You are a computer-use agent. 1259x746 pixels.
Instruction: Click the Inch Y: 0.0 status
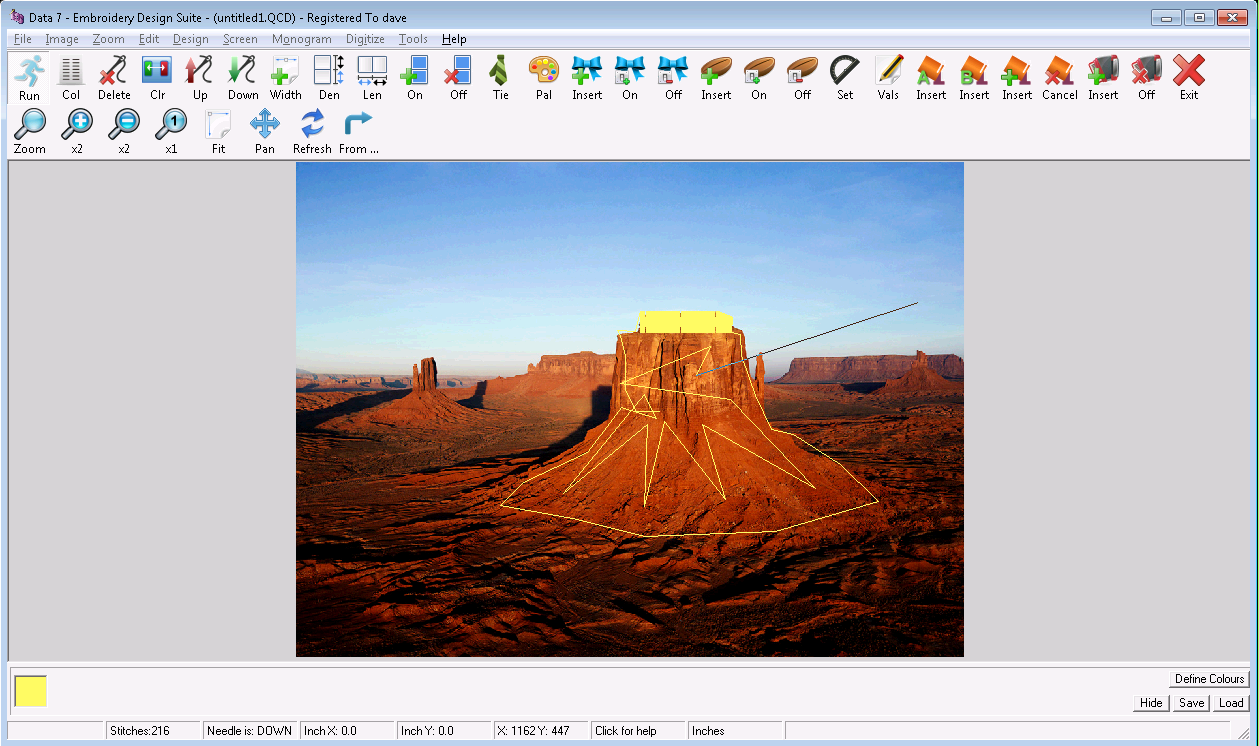tap(443, 731)
